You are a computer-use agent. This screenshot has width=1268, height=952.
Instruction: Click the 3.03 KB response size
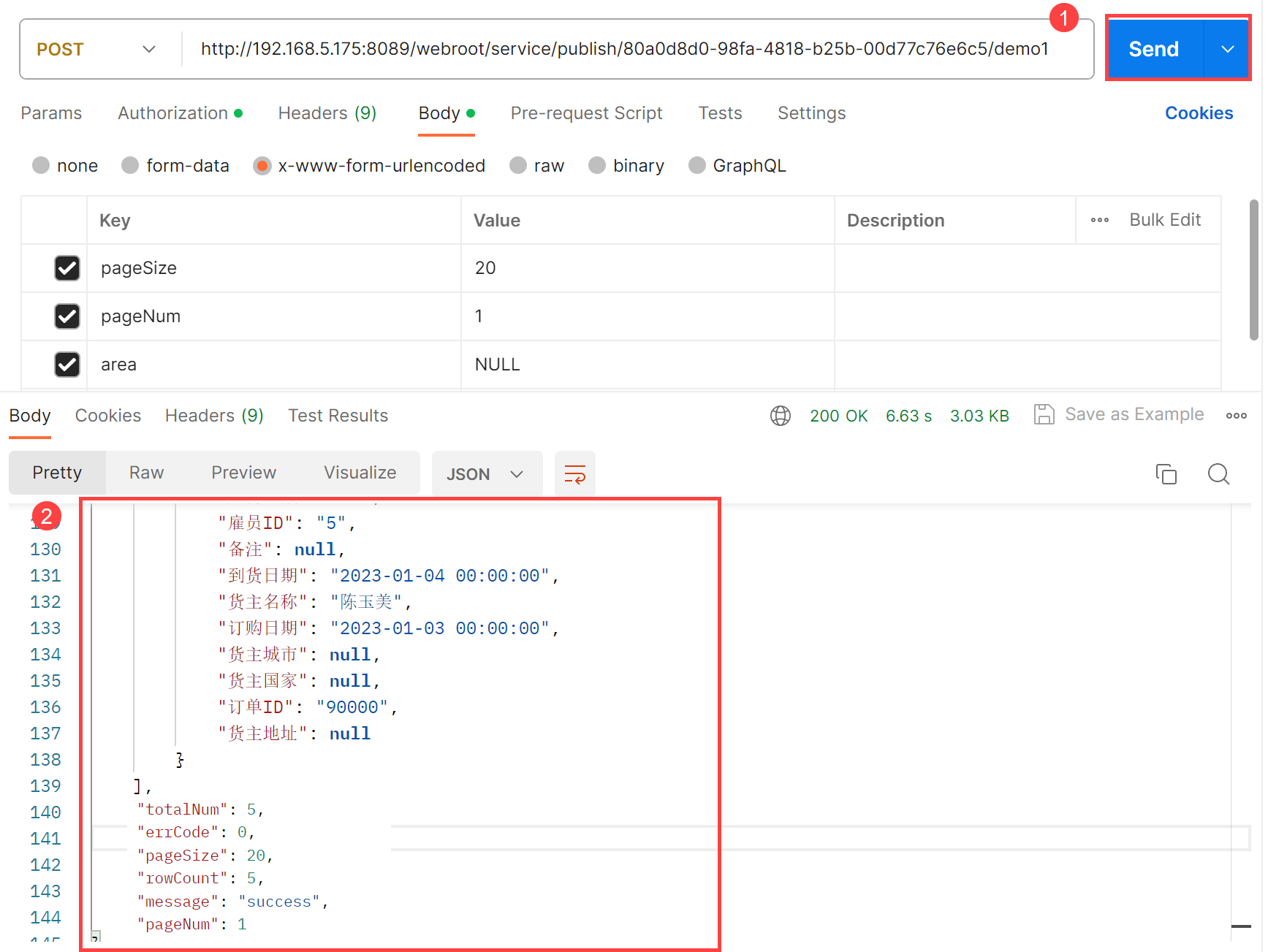pyautogui.click(x=979, y=416)
